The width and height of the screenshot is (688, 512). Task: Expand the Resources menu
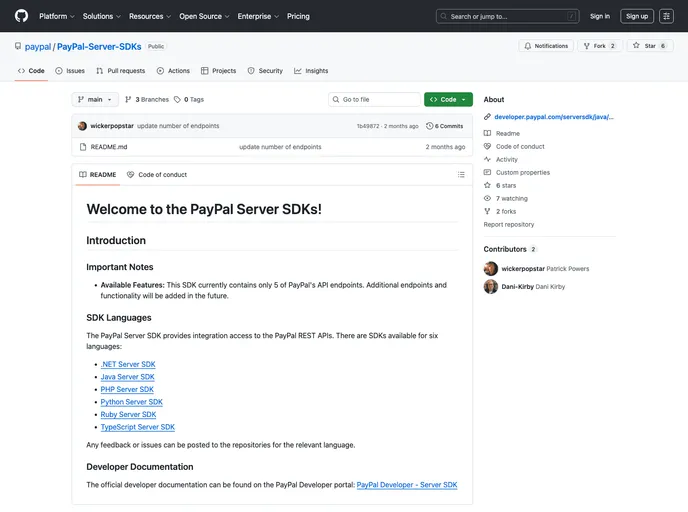tap(150, 16)
